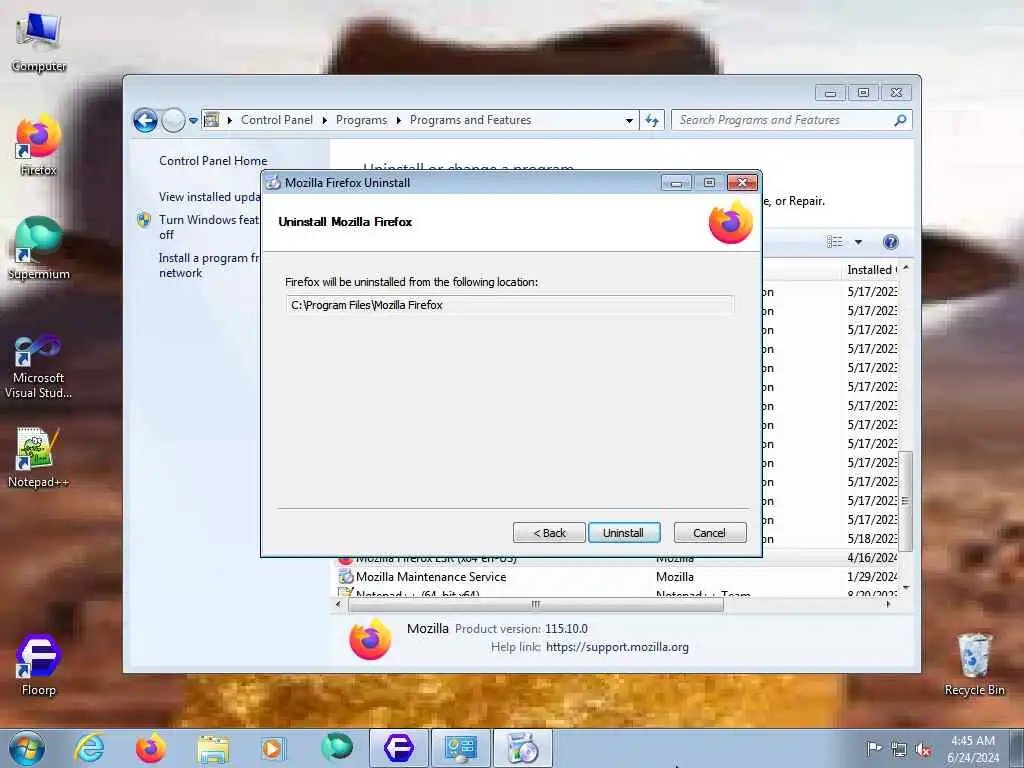Click the back arrow in Control Panel
Screen dimensions: 1024x768
(x=145, y=121)
